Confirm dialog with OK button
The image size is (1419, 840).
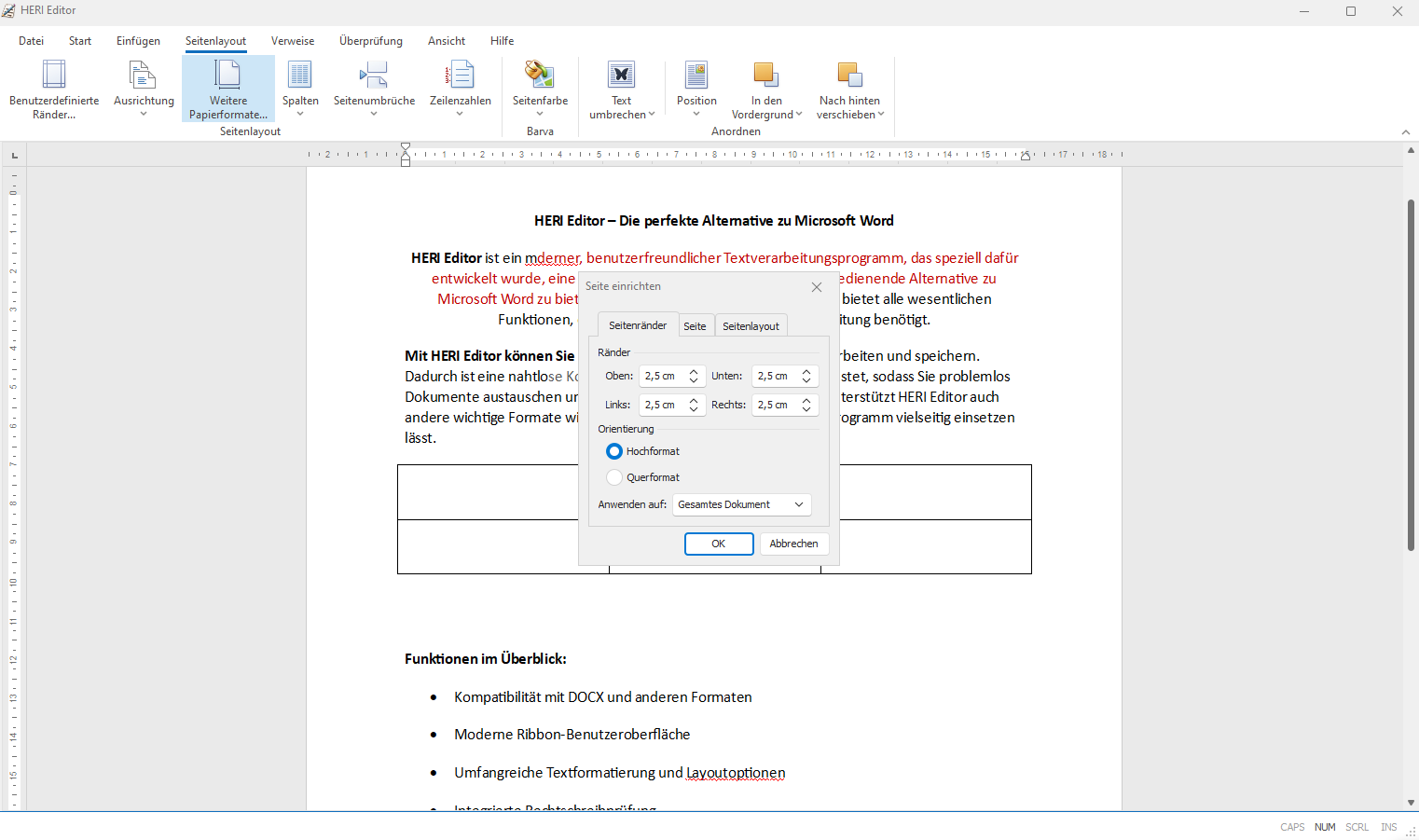719,544
